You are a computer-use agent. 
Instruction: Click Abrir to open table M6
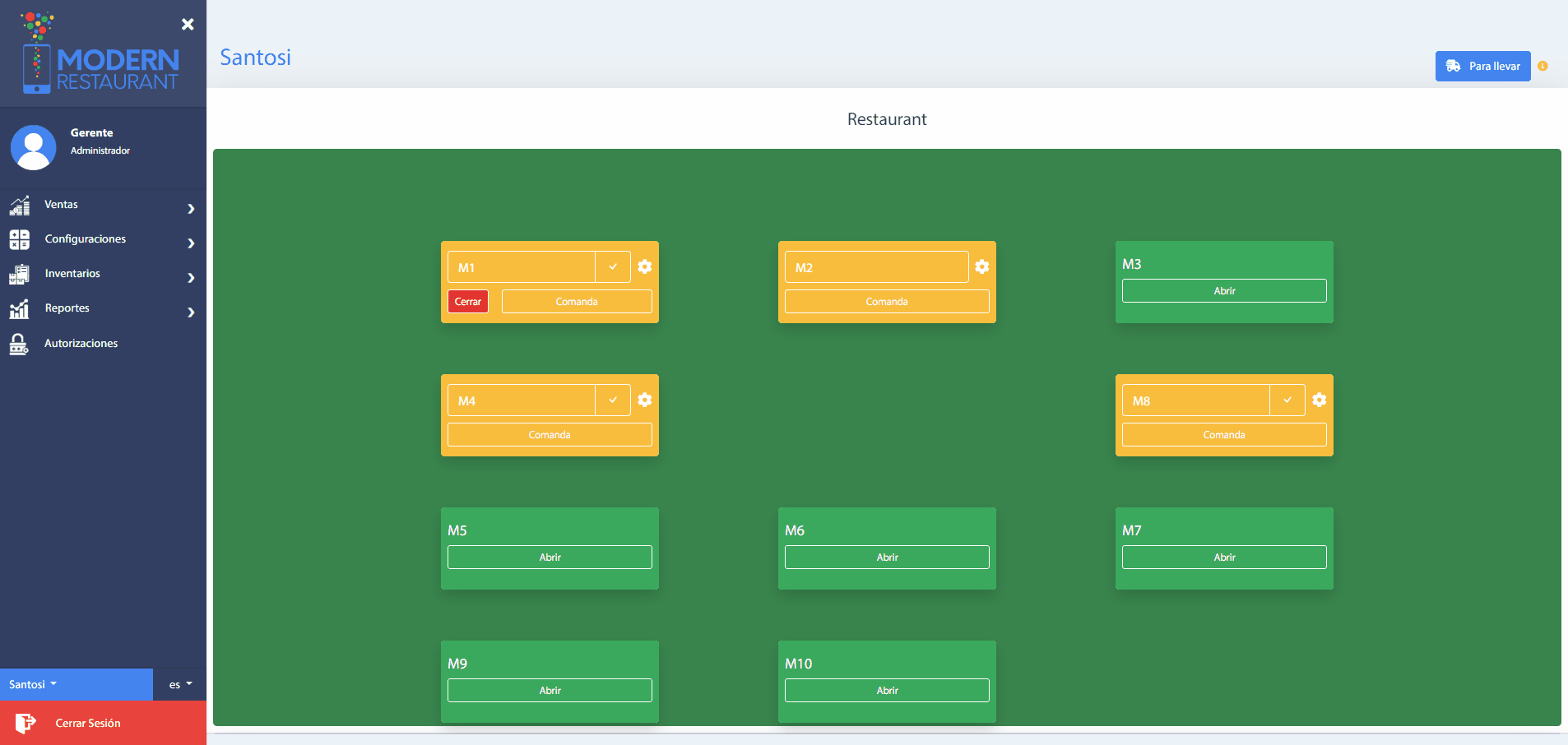click(887, 558)
